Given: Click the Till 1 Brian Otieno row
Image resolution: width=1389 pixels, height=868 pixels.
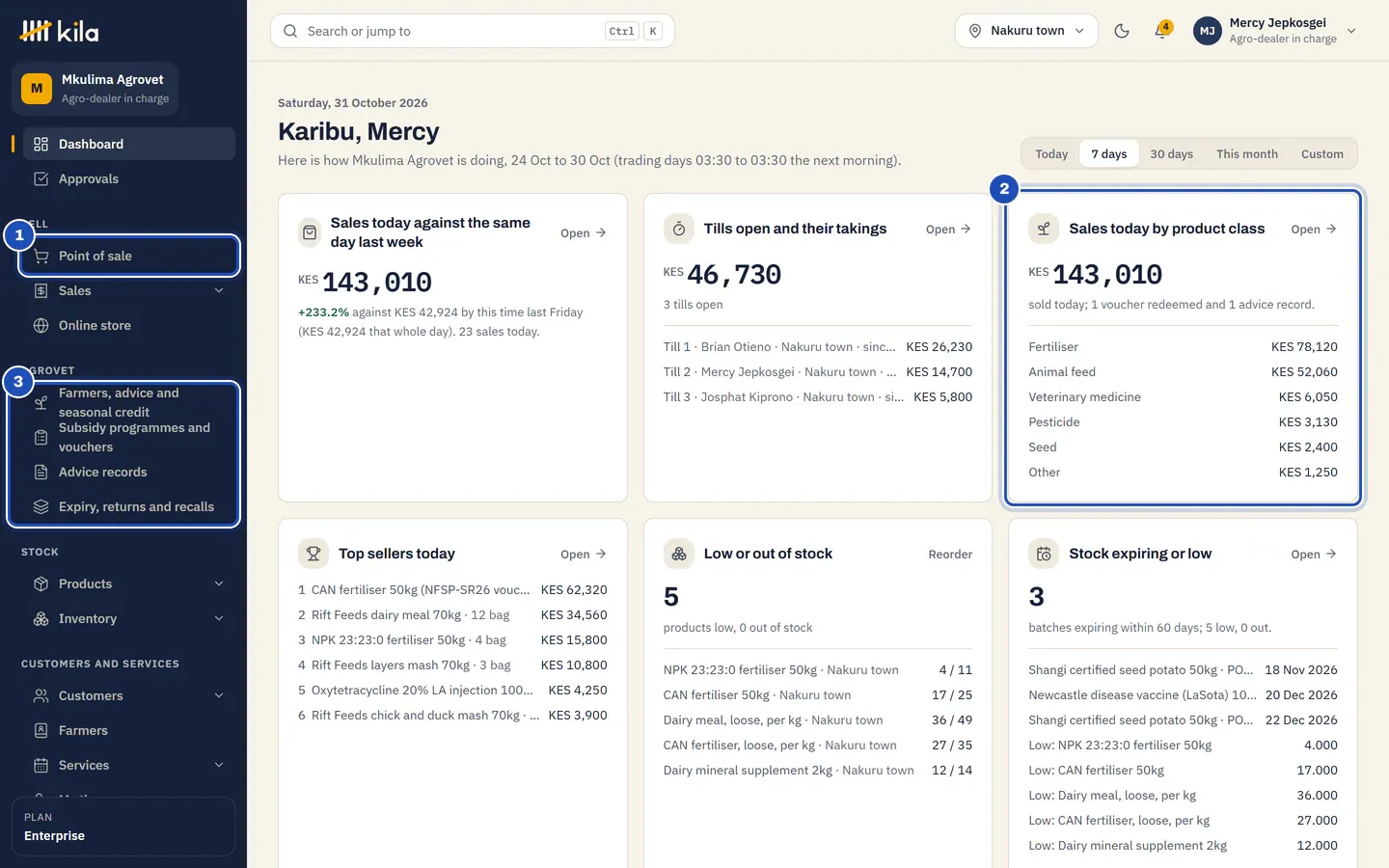Looking at the screenshot, I should [x=818, y=346].
